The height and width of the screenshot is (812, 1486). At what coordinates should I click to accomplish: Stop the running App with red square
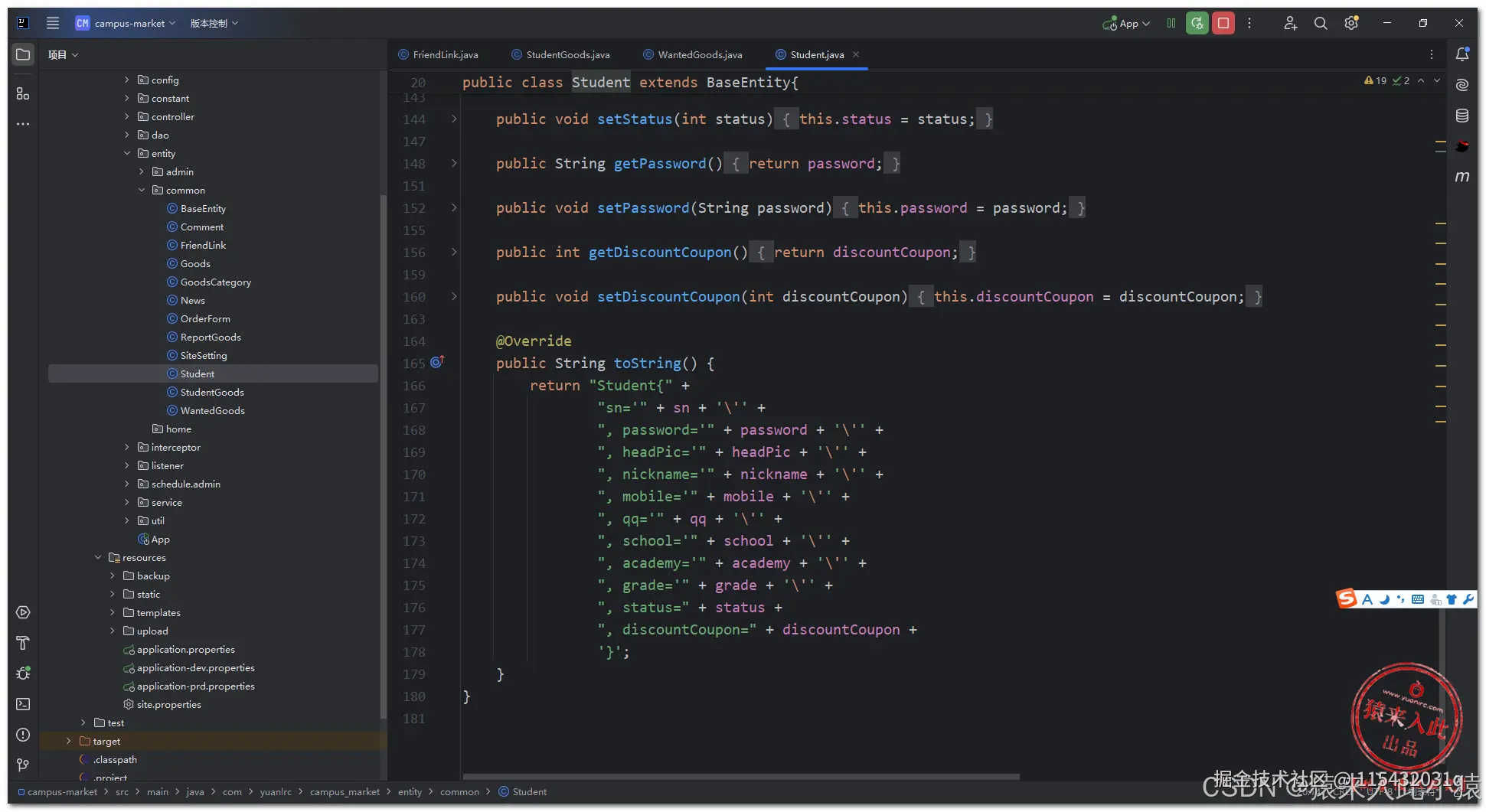(x=1223, y=23)
